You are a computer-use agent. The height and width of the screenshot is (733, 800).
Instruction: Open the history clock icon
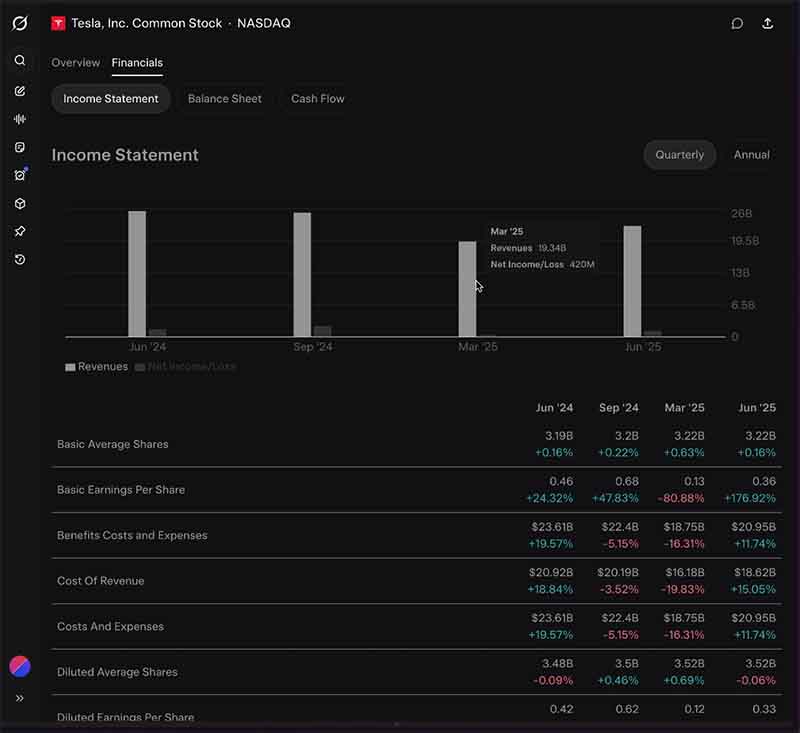(x=19, y=260)
